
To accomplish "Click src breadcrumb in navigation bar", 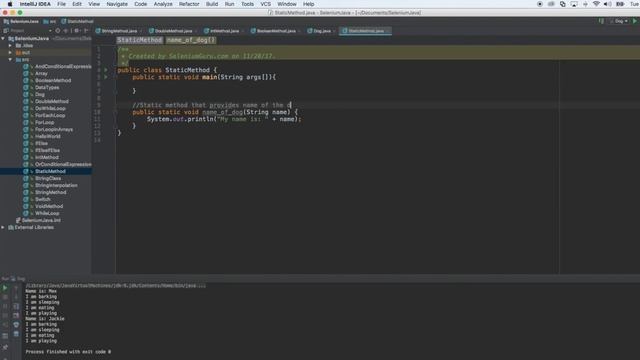I will click(50, 21).
